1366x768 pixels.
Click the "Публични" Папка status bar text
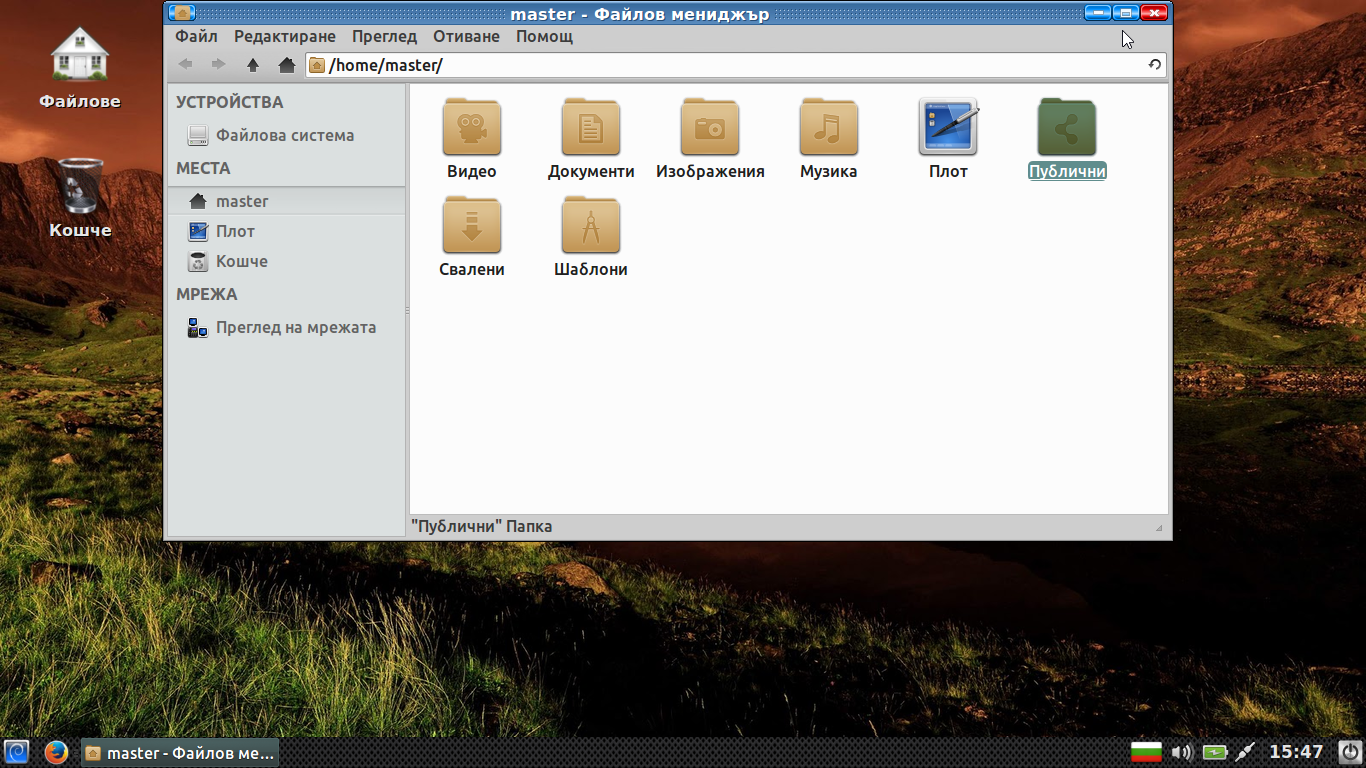(x=481, y=526)
